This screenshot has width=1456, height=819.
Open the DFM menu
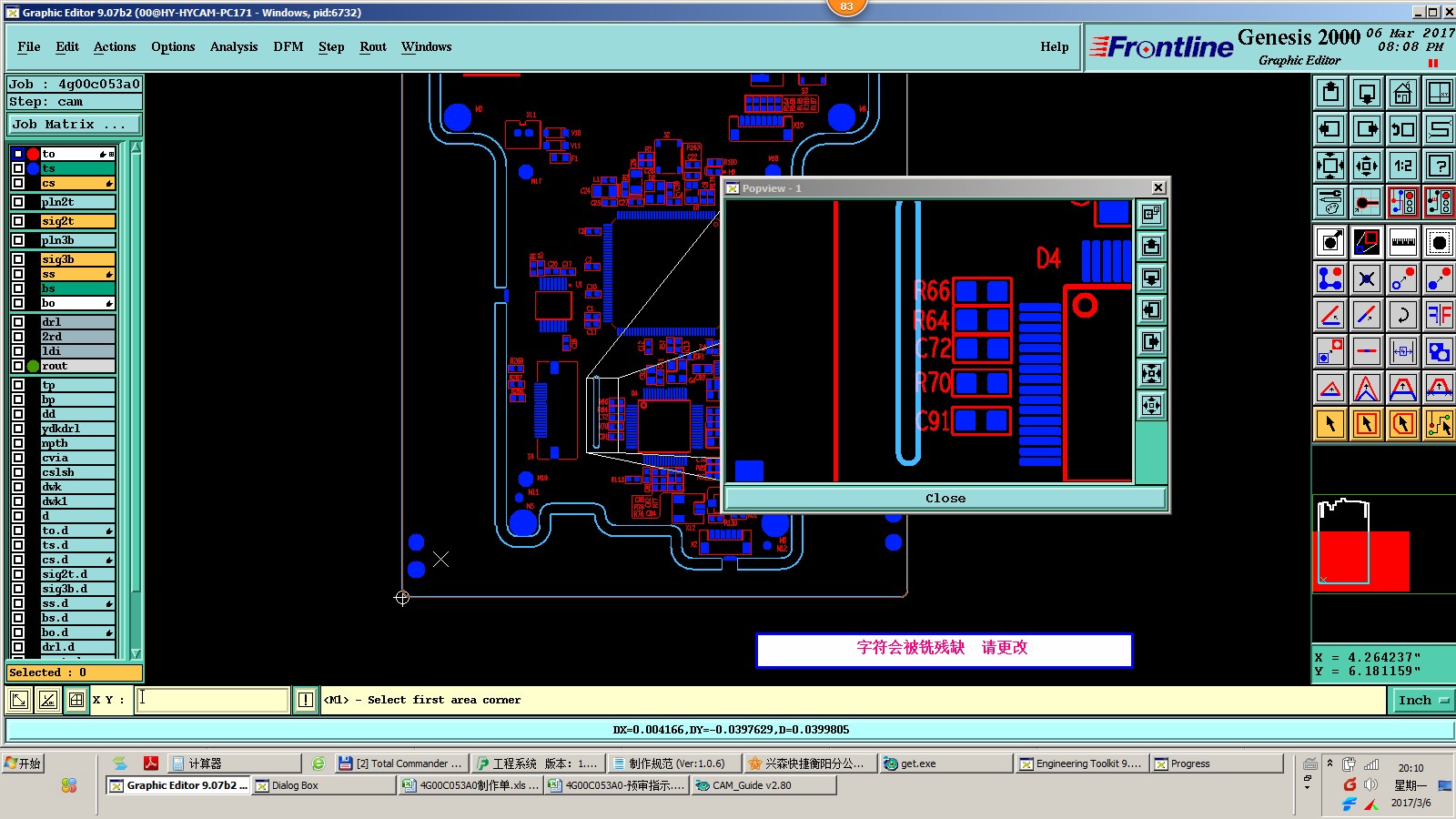pyautogui.click(x=288, y=47)
